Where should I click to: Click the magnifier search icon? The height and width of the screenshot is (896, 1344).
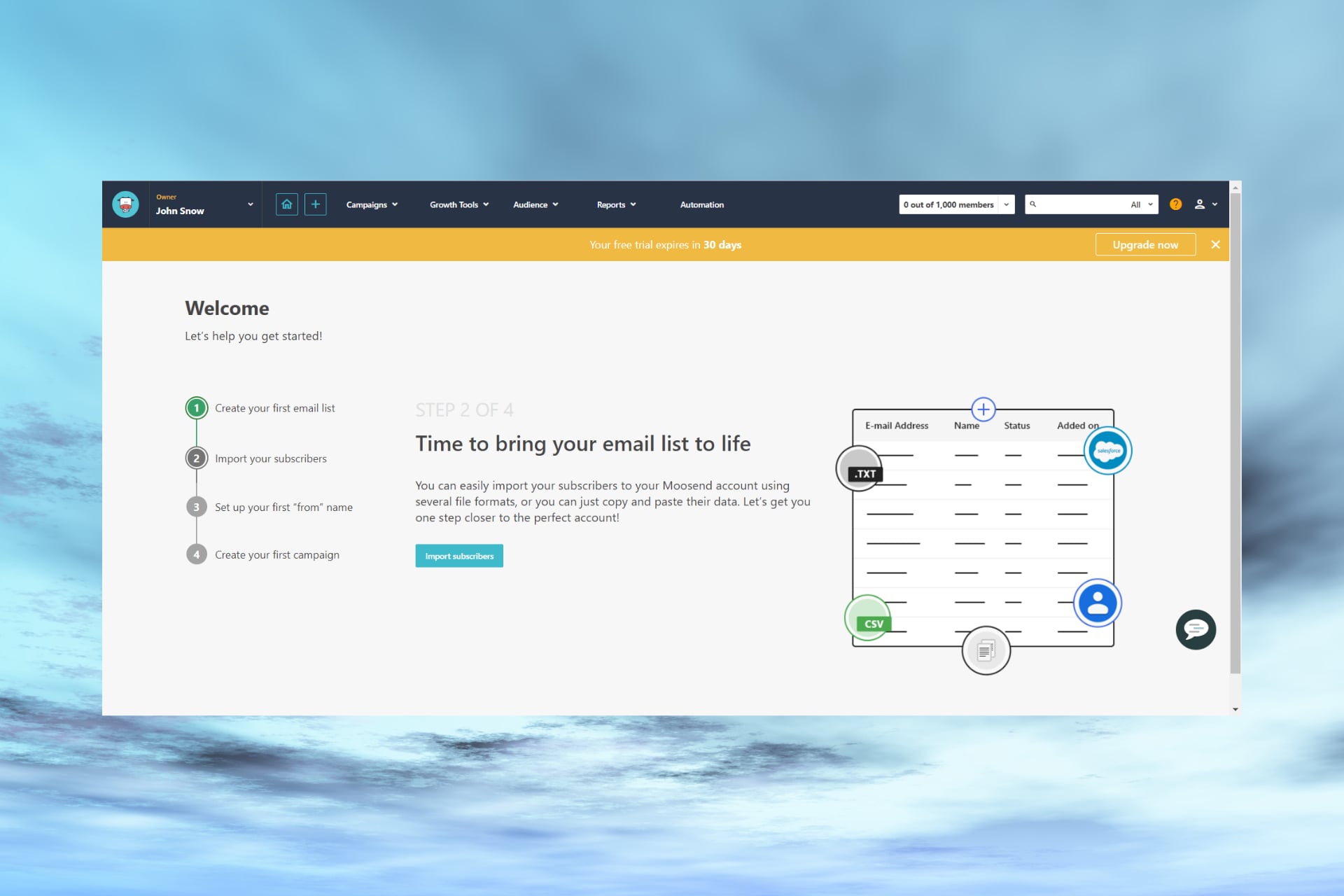1033,204
